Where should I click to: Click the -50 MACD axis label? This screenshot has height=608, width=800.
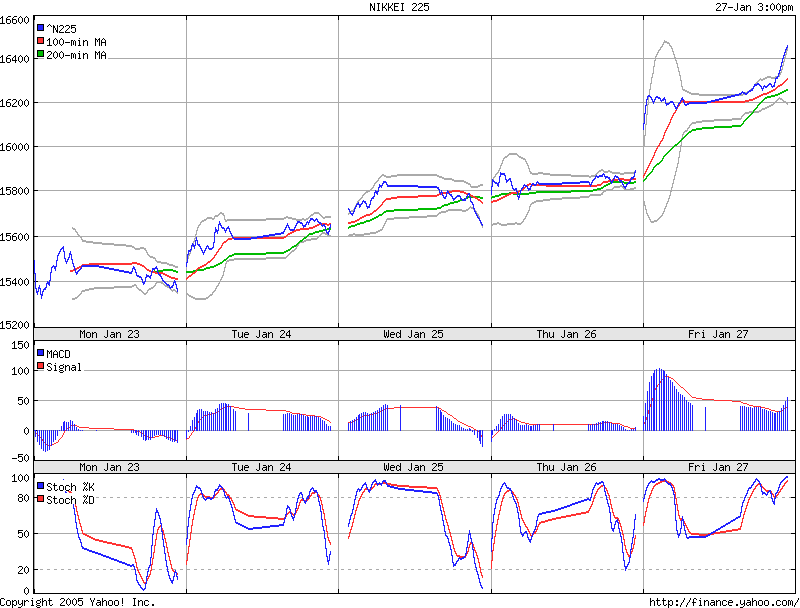click(20, 458)
